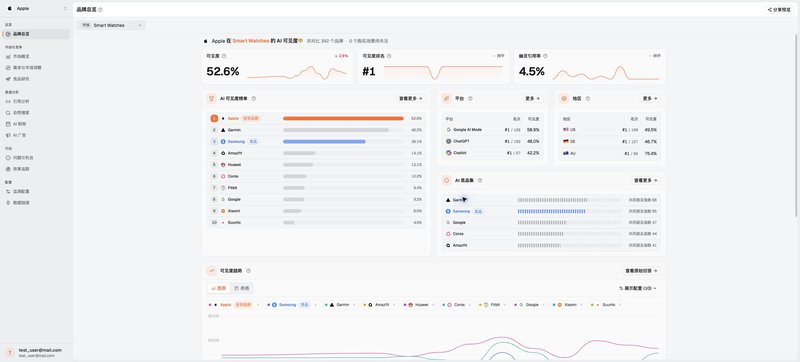Click the US region row
The image size is (800, 362).
coord(610,130)
